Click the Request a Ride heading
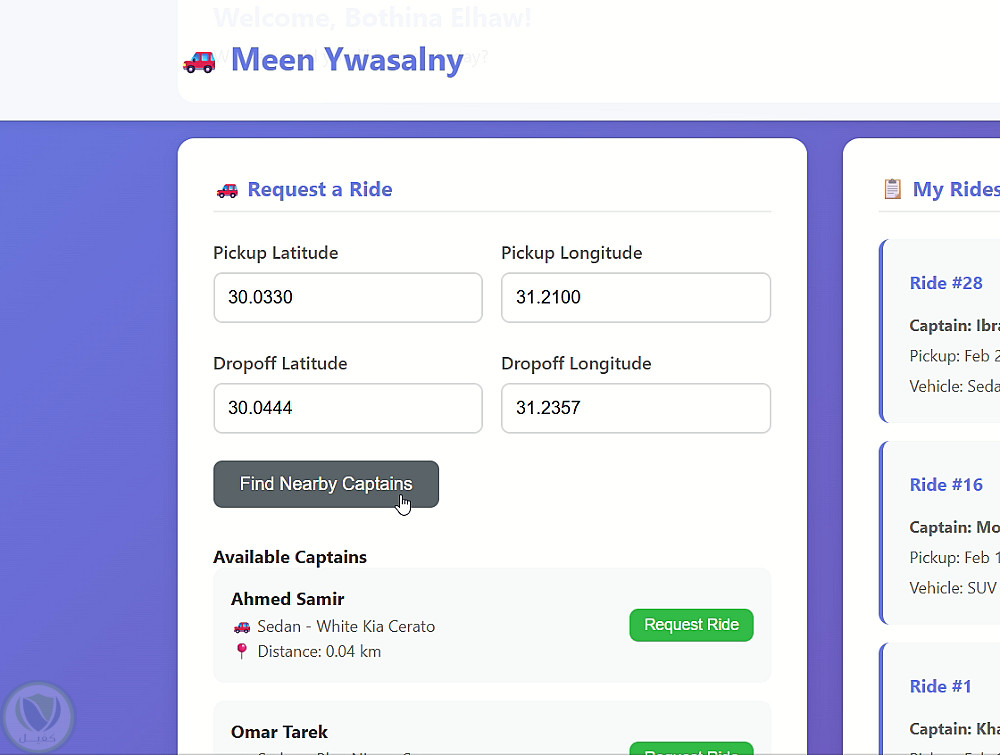The height and width of the screenshot is (755, 1000). (319, 190)
